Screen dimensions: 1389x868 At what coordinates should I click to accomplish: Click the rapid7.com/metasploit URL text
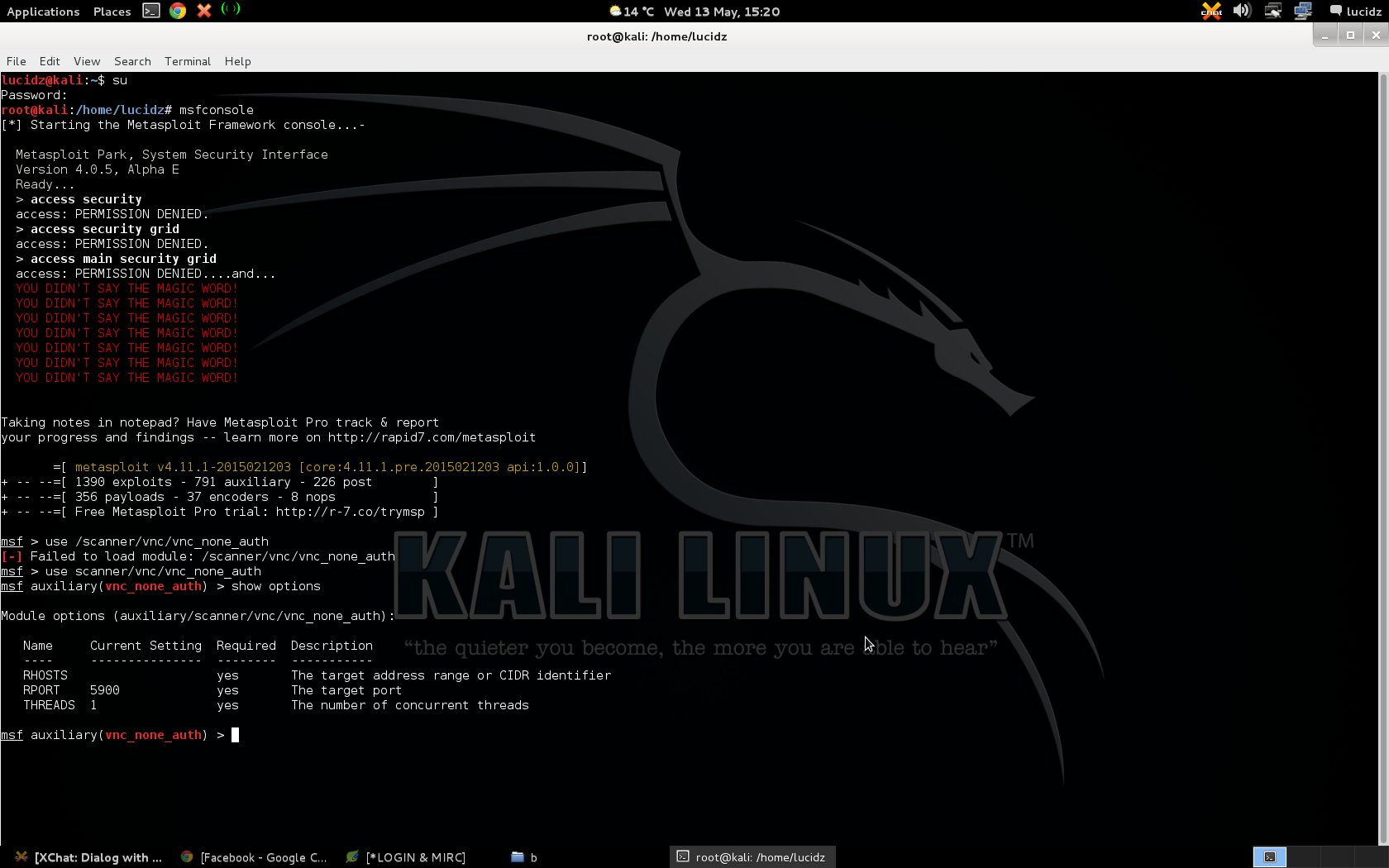coord(432,437)
